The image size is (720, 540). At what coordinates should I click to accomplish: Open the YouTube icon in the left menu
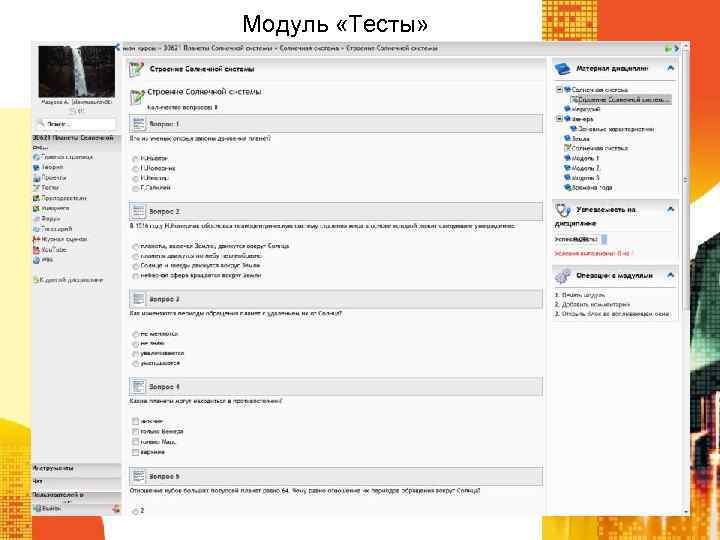pyautogui.click(x=36, y=250)
